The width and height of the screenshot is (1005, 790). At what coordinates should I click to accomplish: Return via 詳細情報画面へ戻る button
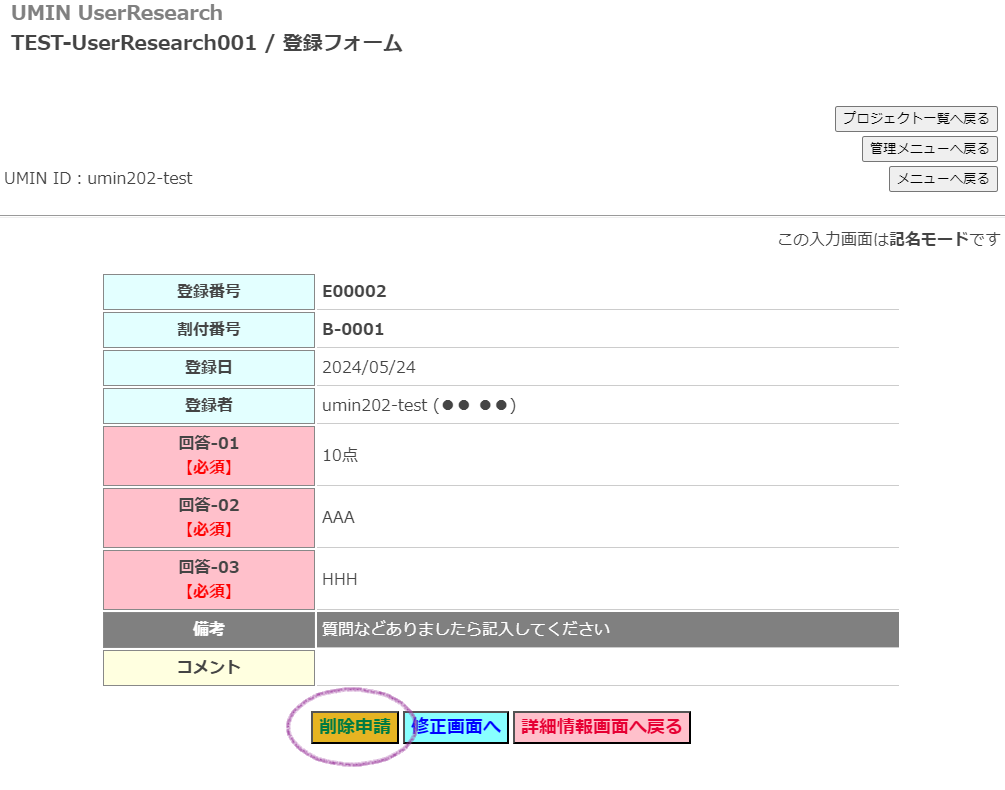click(x=601, y=727)
